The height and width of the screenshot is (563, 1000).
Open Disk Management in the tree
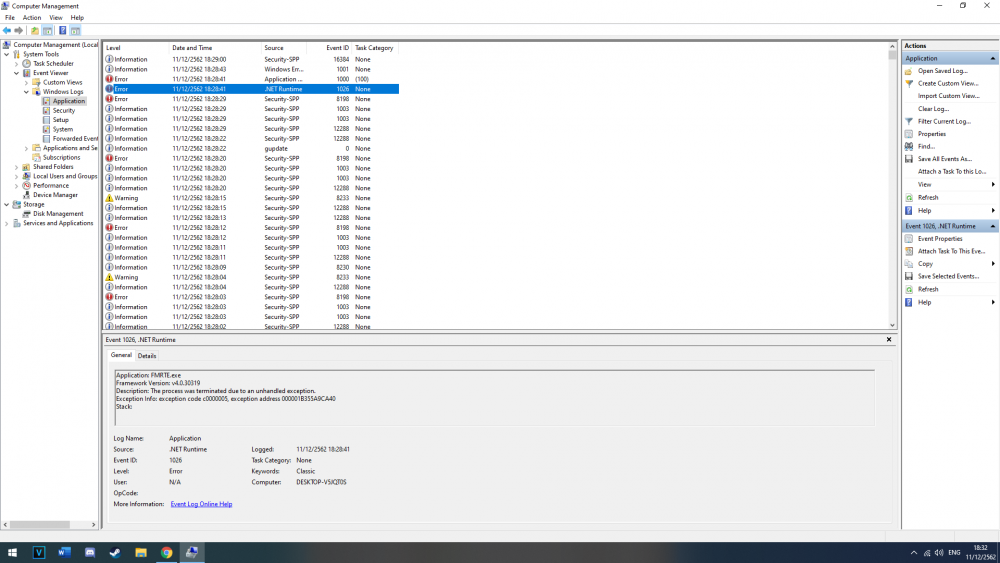click(x=57, y=214)
